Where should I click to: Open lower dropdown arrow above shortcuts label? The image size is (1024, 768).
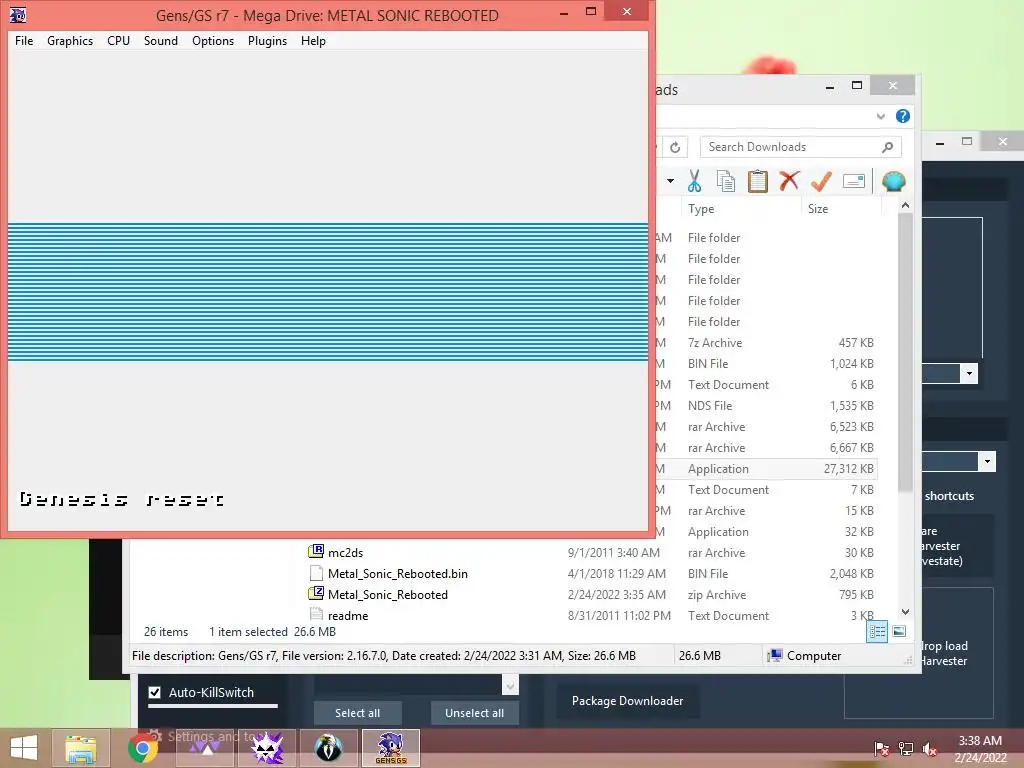987,461
